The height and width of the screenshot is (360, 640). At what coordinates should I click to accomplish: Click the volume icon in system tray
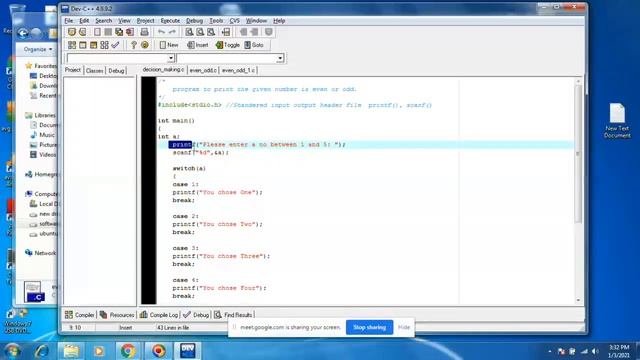595,351
